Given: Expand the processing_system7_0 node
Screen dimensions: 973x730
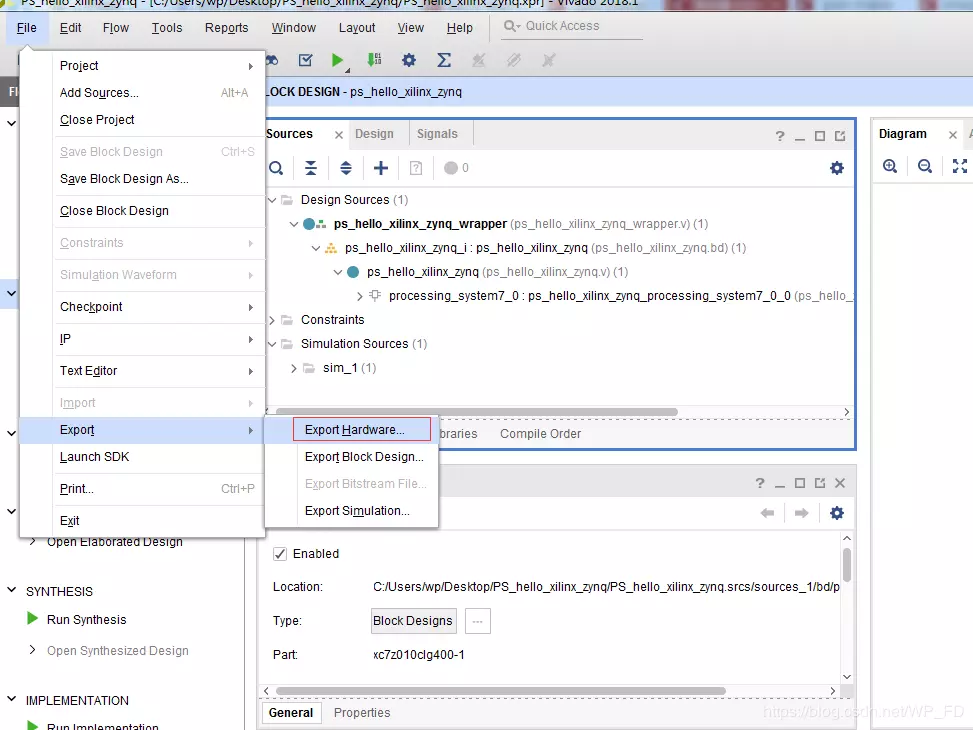Looking at the screenshot, I should click(x=360, y=297).
